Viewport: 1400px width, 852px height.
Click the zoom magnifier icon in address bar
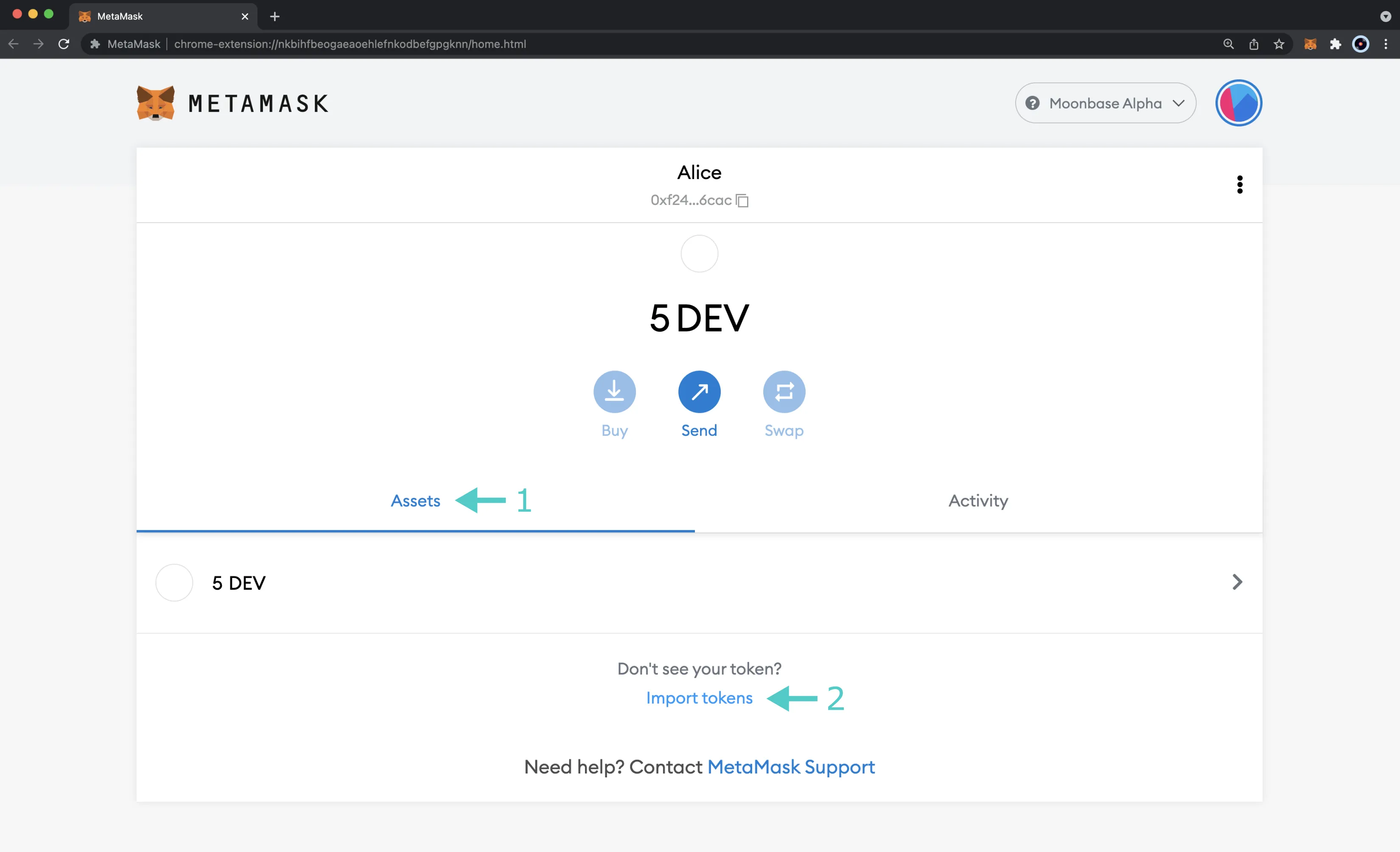[x=1228, y=44]
